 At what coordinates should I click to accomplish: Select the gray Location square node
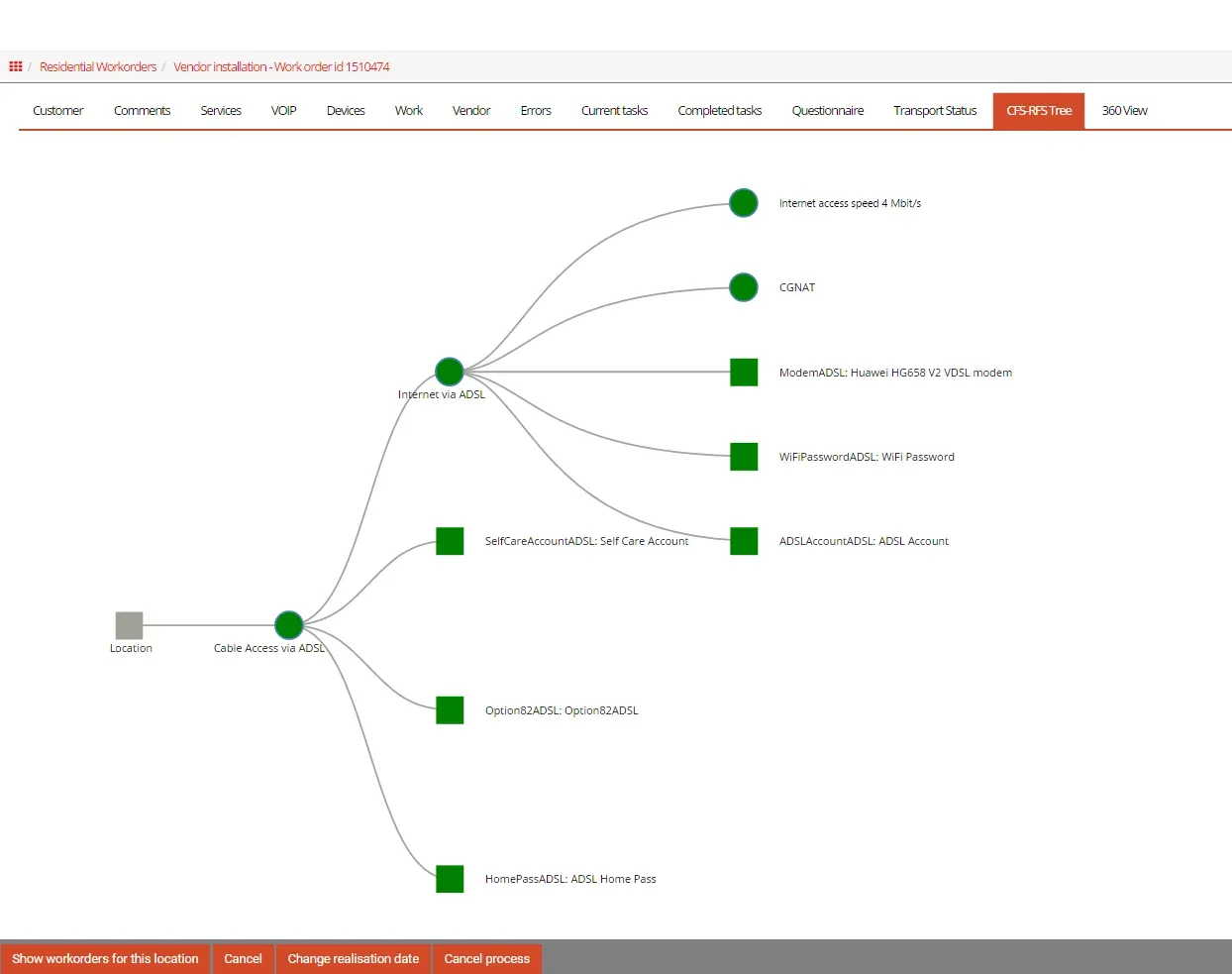[129, 625]
